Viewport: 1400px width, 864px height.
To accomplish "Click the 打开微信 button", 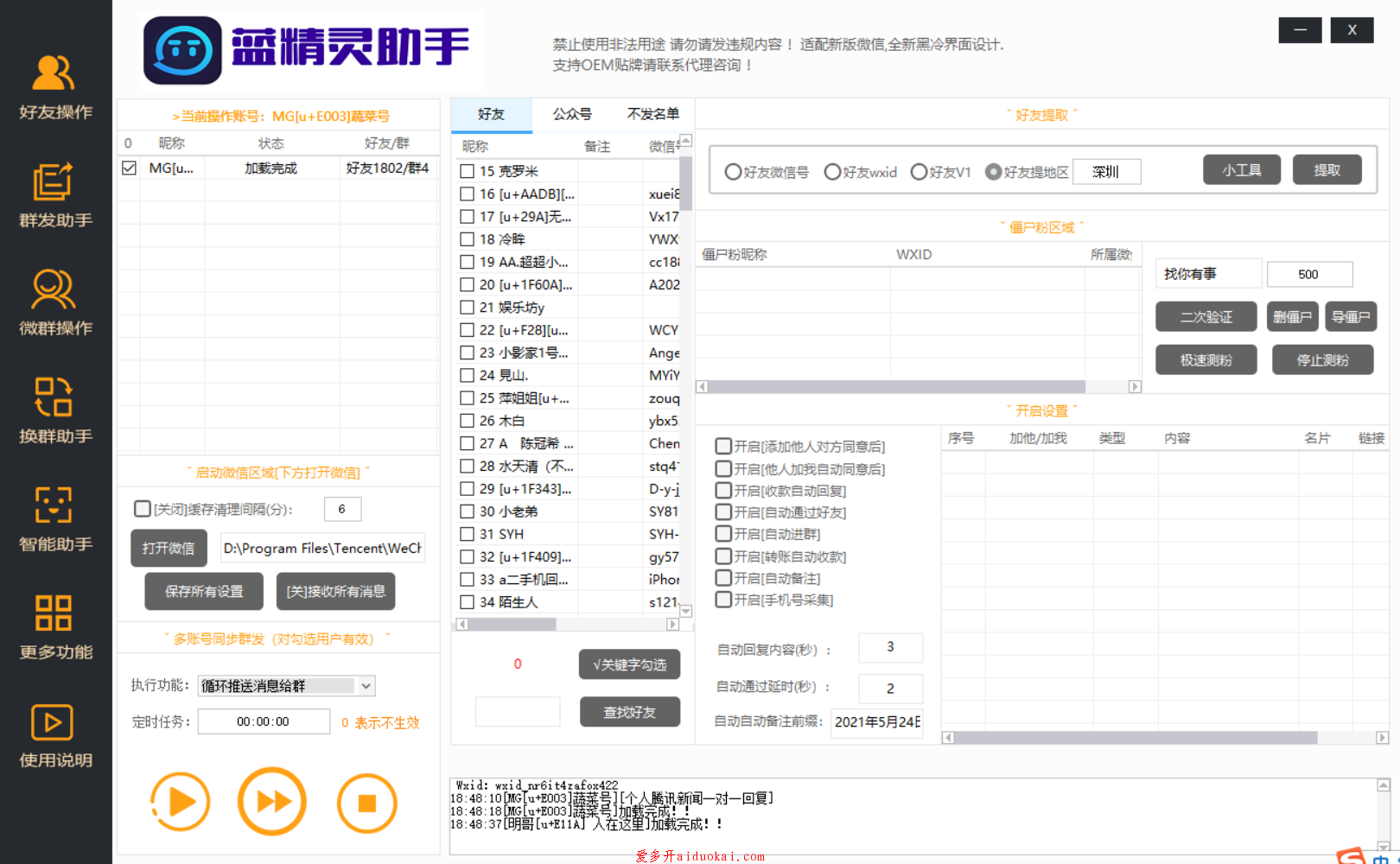I will coord(169,548).
